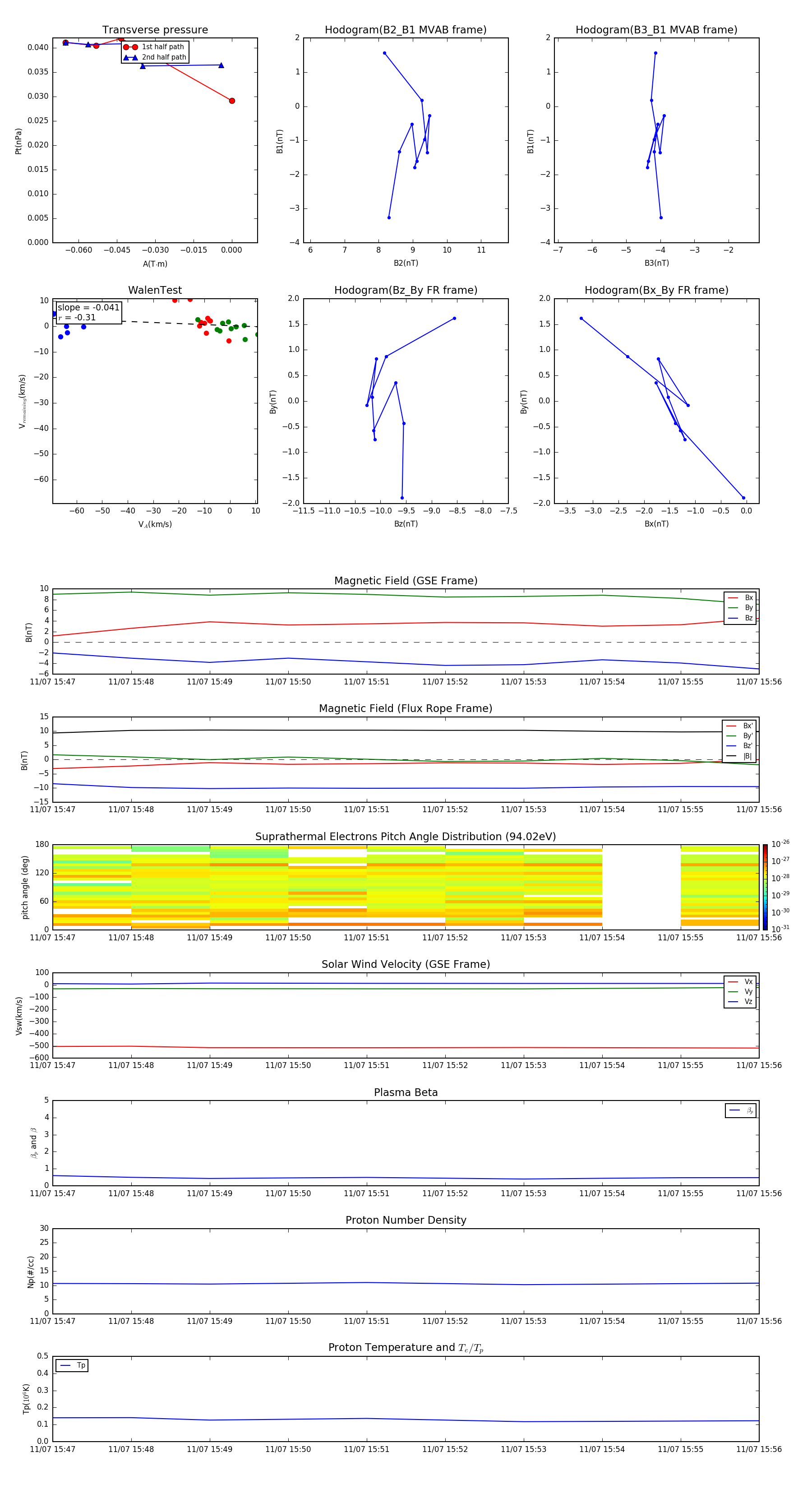Viewport: 812px width, 1489px height.
Task: Click the lowest point in the Bz_By hodogram
Action: 402,498
